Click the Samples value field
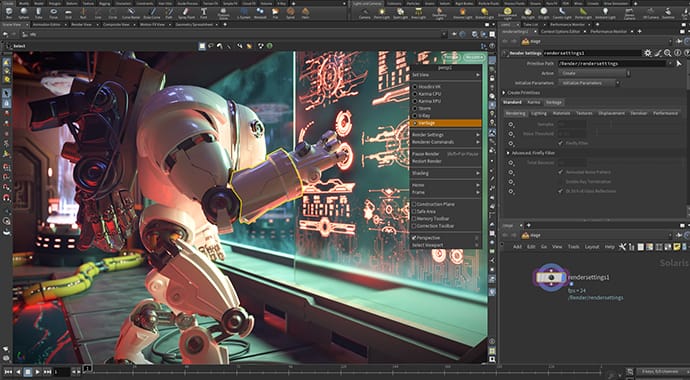 pos(572,124)
